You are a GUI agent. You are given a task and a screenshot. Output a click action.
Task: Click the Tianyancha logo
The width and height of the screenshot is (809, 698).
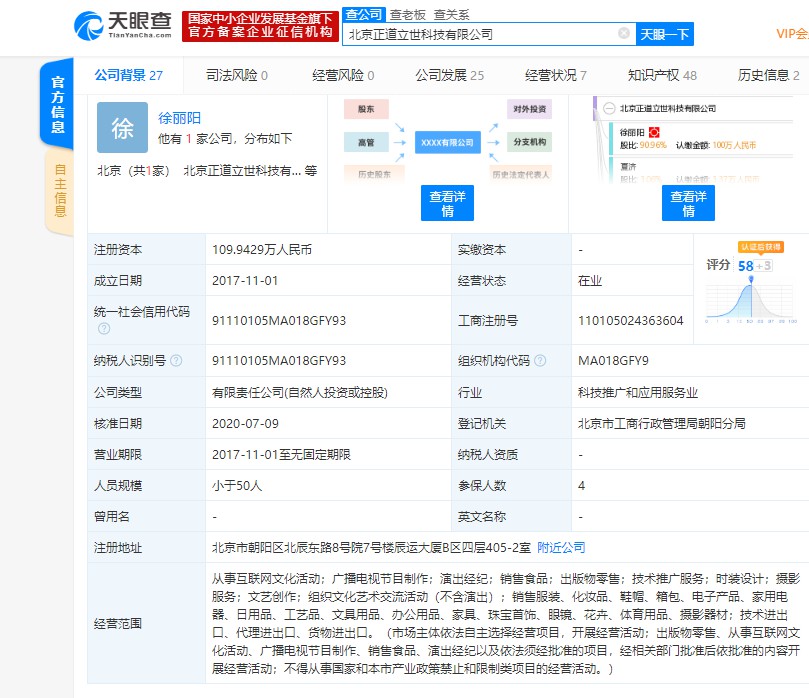pyautogui.click(x=123, y=25)
